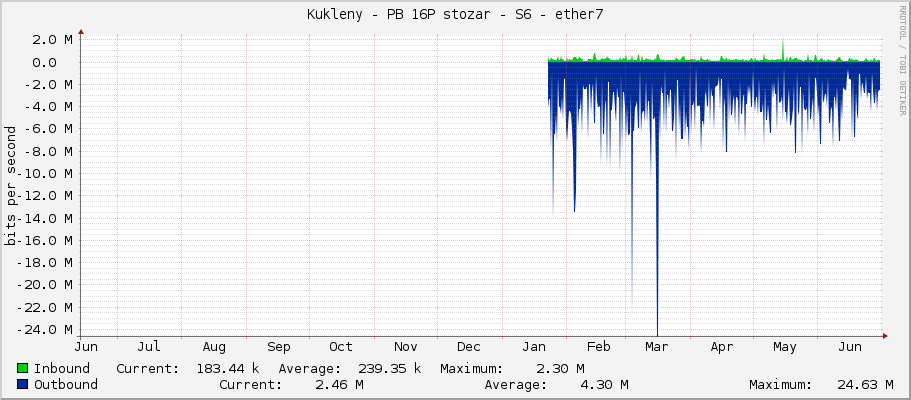Image resolution: width=911 pixels, height=400 pixels.
Task: Click the Outbound 'Maximum:' label
Action: pyautogui.click(x=780, y=384)
